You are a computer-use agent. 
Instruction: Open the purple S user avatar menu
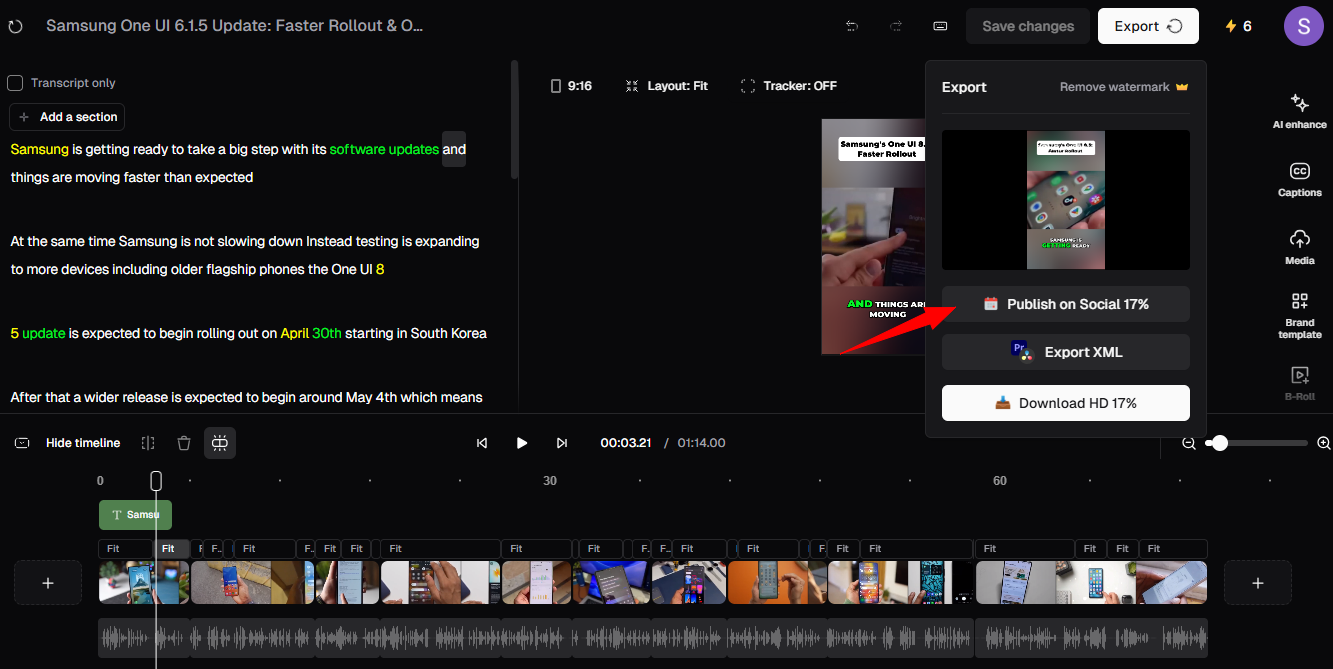click(1304, 26)
